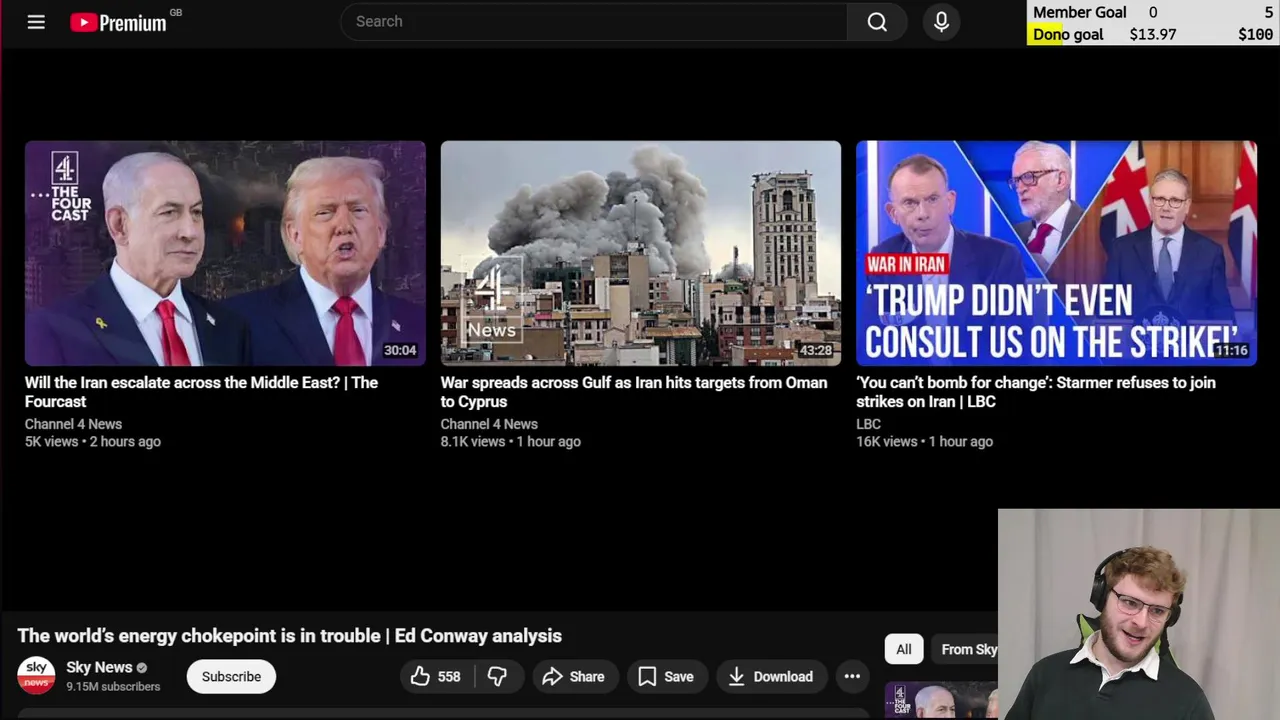The height and width of the screenshot is (720, 1280).
Task: Save video to a playlist
Action: tap(666, 677)
